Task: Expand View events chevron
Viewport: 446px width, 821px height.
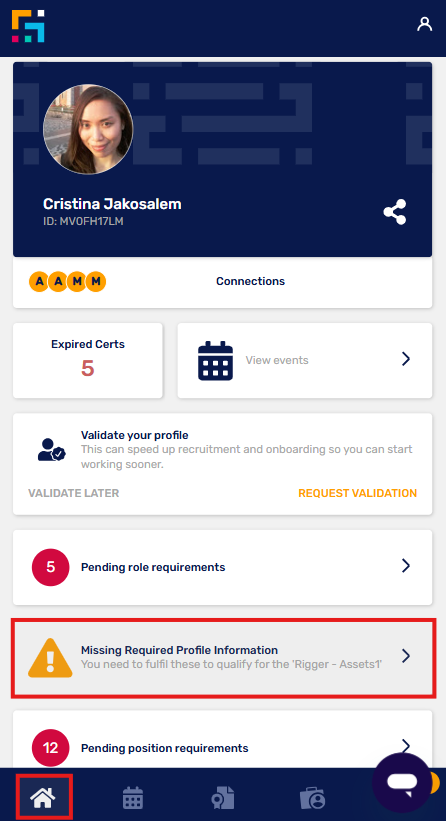Action: (406, 359)
